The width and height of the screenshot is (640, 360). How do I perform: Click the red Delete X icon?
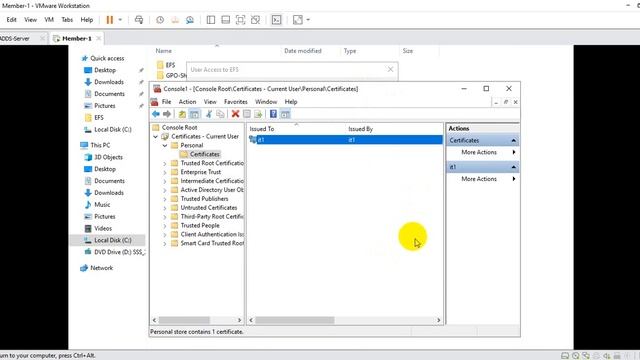tap(235, 114)
